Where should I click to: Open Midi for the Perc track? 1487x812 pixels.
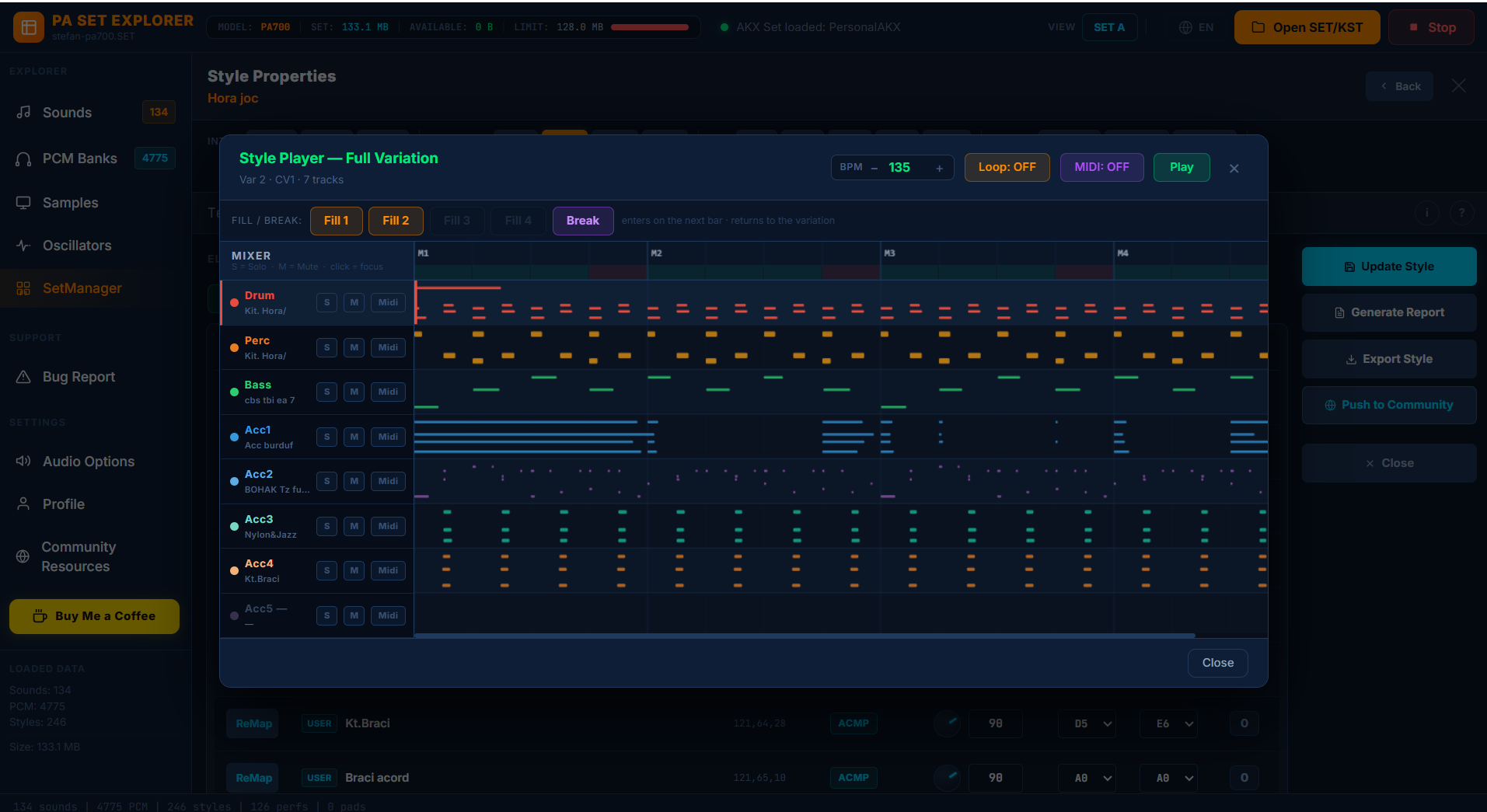(x=388, y=347)
